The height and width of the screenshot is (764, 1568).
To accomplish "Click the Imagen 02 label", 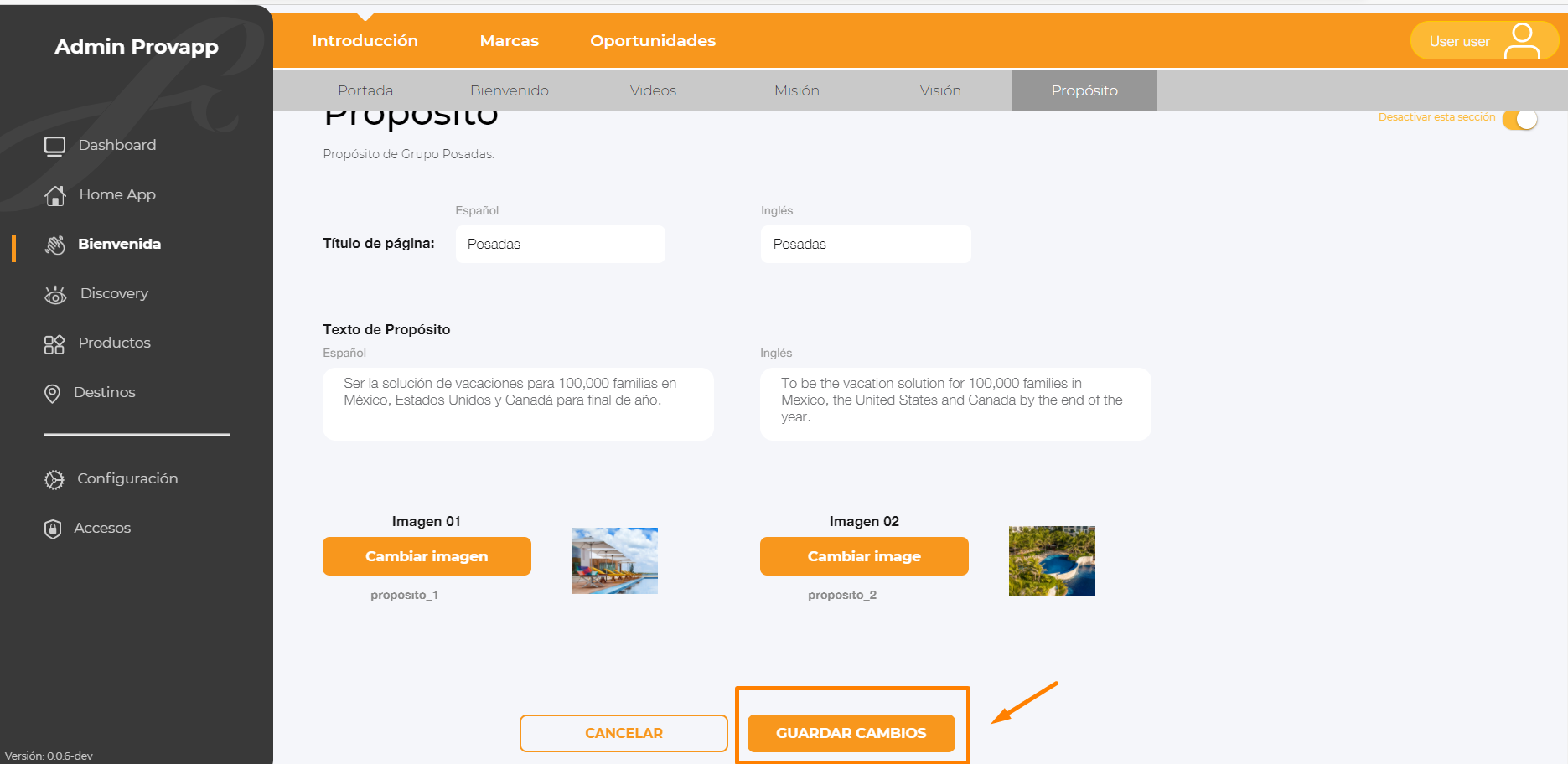I will click(x=864, y=521).
